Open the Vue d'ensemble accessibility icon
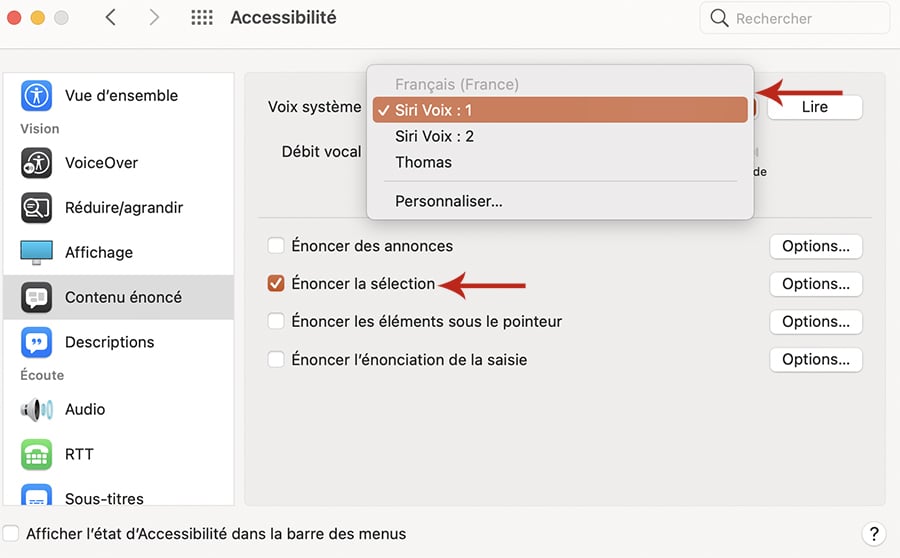 click(36, 95)
